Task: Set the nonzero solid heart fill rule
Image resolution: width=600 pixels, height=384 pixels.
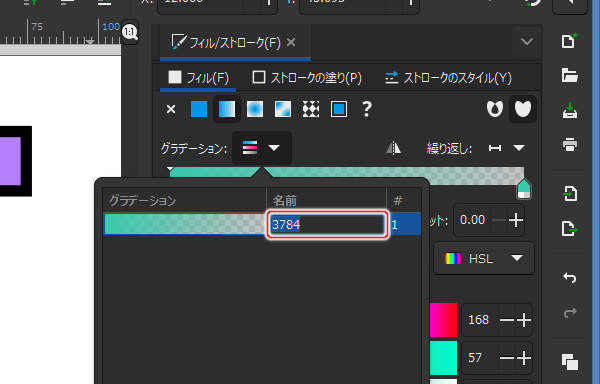Action: click(x=523, y=109)
